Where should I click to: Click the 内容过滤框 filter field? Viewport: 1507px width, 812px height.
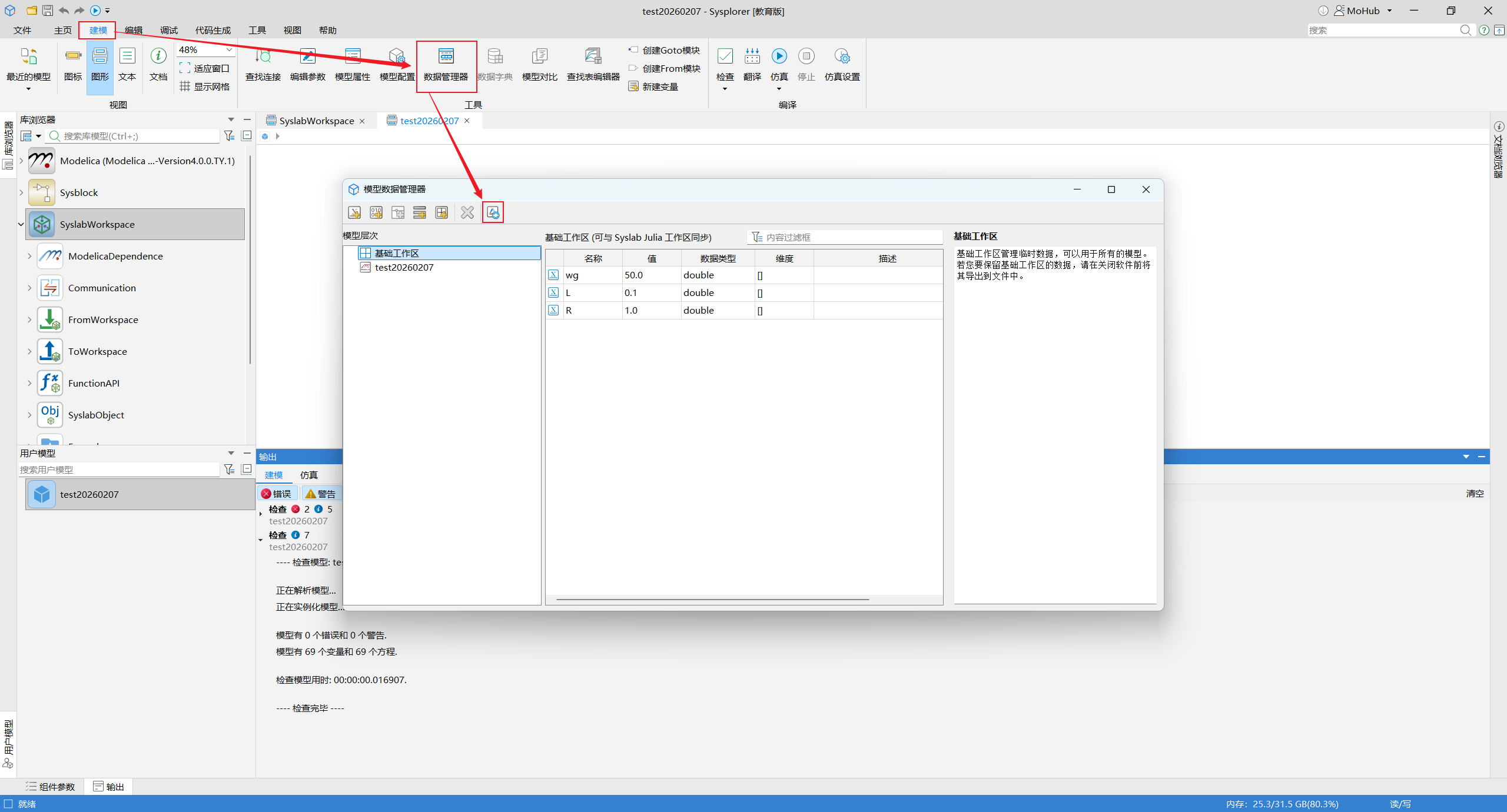pos(845,237)
